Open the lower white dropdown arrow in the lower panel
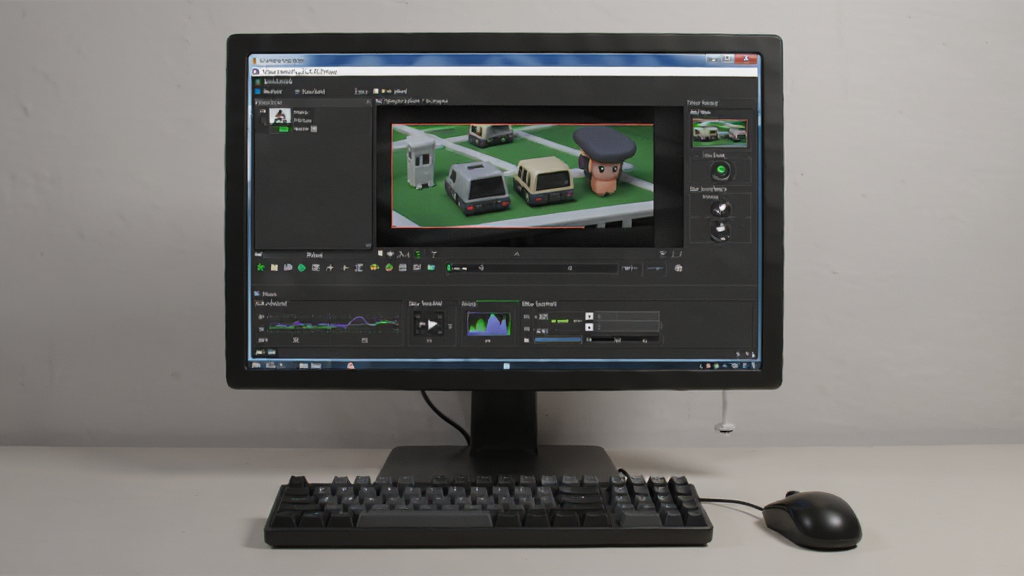Image resolution: width=1024 pixels, height=576 pixels. tap(589, 327)
